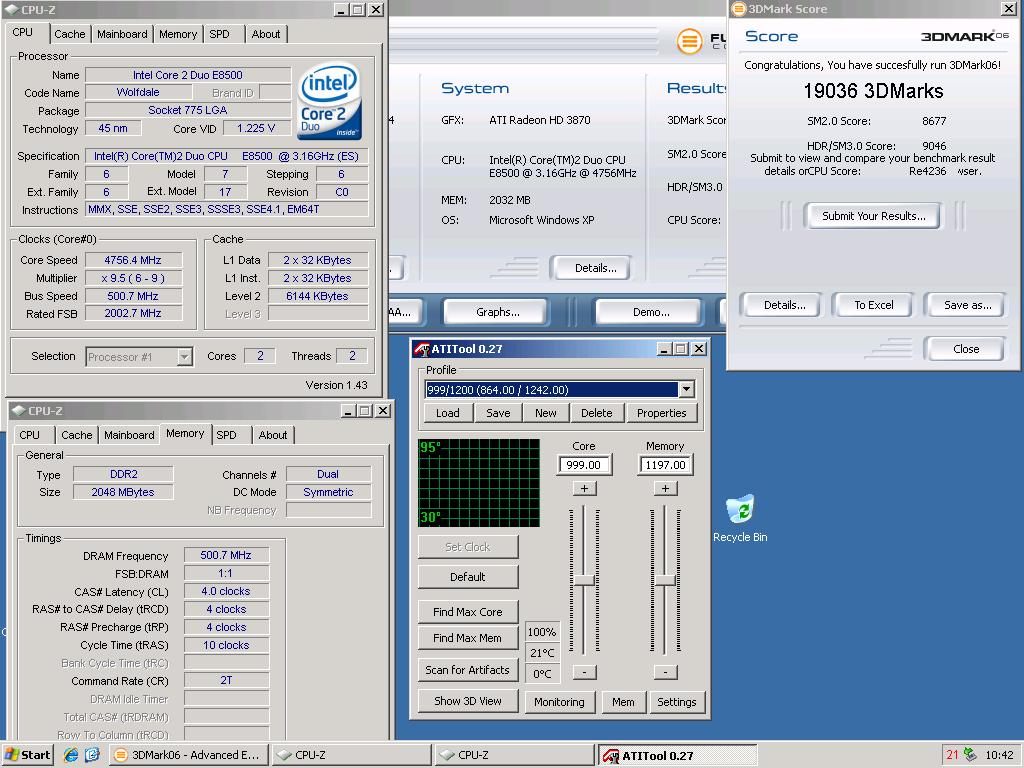Open About tab in top CPU-Z window
This screenshot has width=1024, height=768.
click(x=266, y=34)
